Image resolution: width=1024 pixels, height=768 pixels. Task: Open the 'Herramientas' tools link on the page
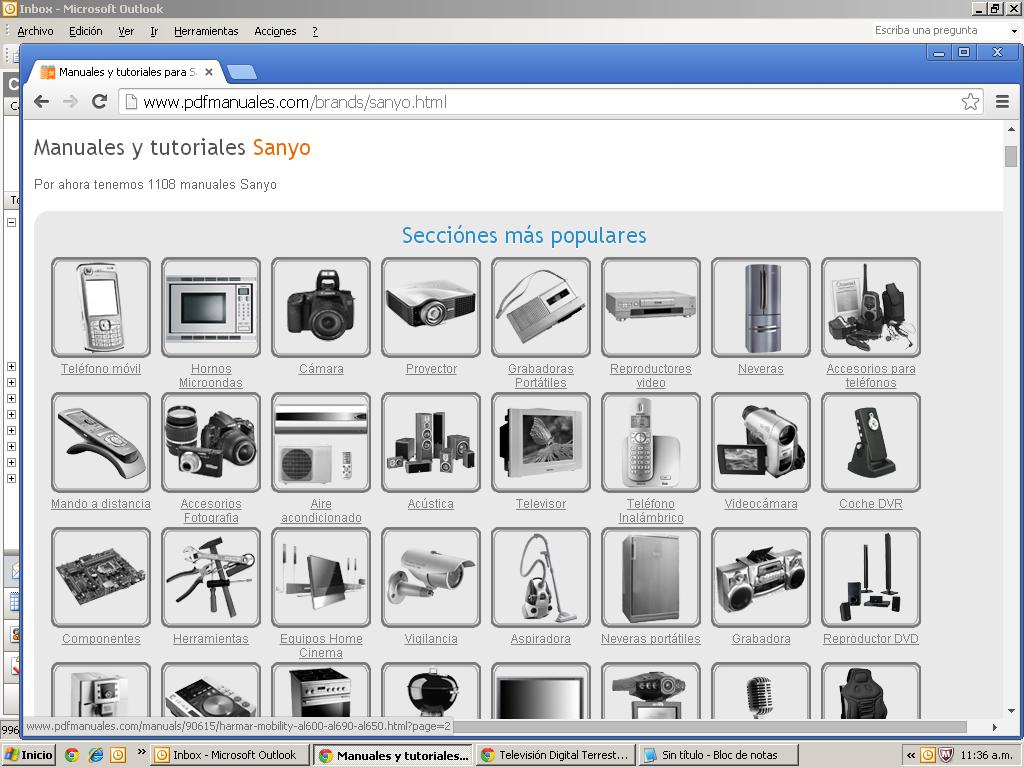(211, 639)
